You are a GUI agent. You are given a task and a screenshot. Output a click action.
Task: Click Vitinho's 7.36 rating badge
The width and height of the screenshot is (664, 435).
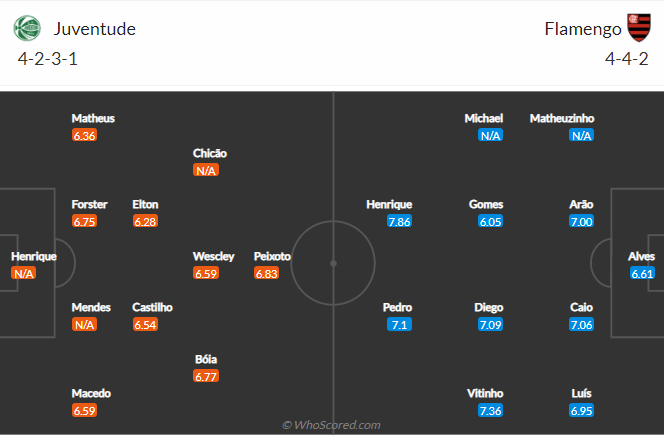click(490, 410)
